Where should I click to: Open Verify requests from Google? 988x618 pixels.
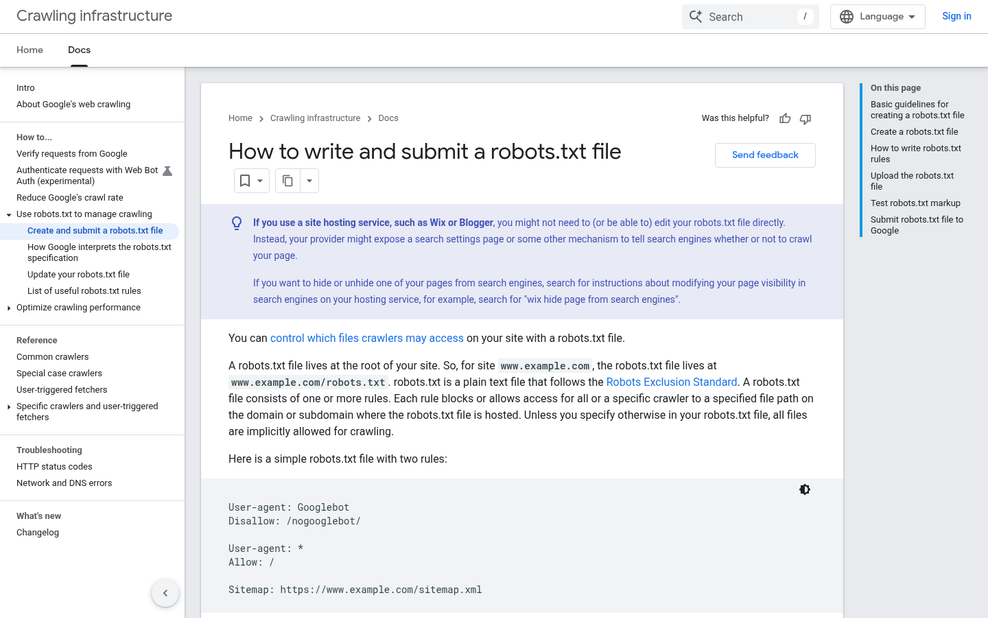click(x=72, y=153)
